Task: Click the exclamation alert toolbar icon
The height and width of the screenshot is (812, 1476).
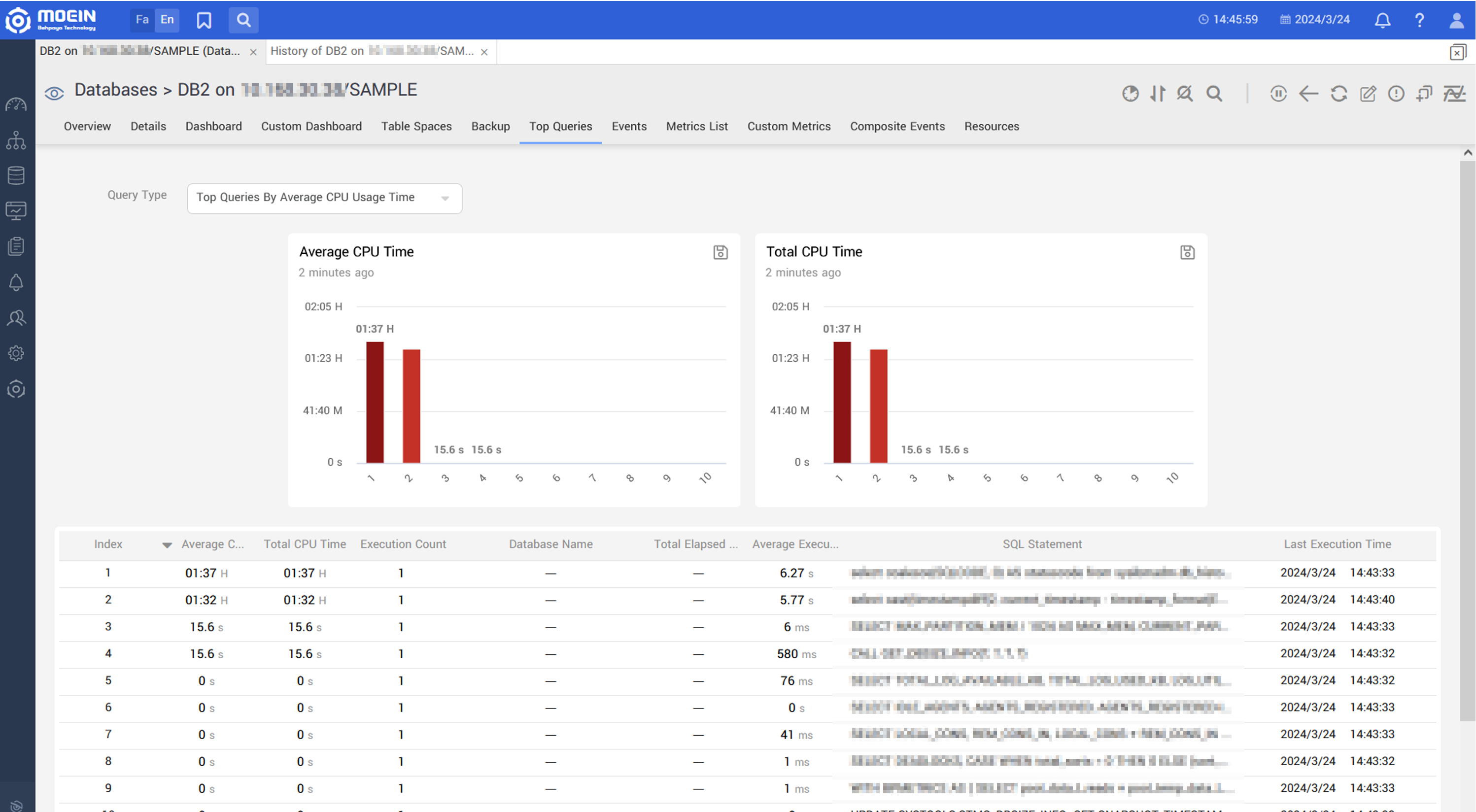Action: (1396, 94)
